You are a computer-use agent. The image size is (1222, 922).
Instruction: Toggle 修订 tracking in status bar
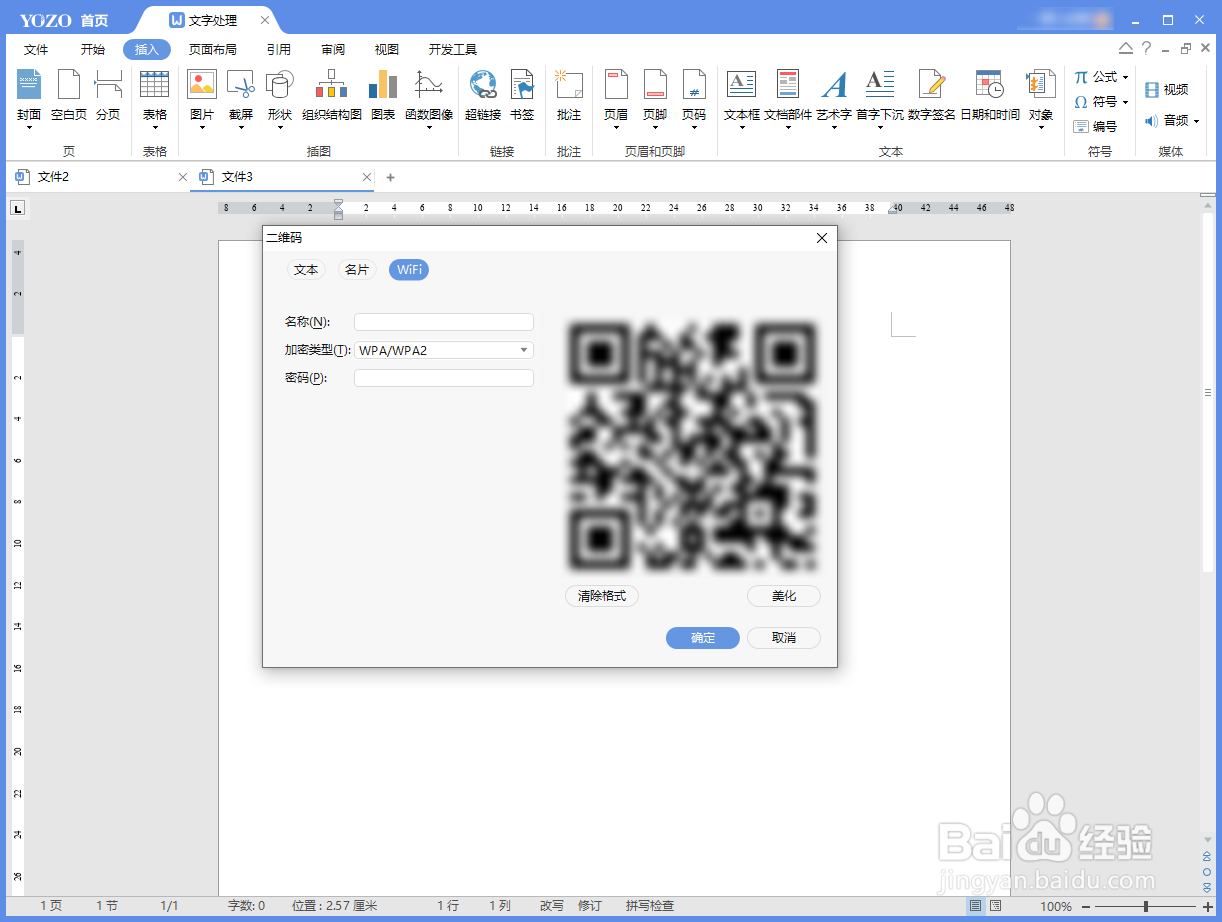pyautogui.click(x=590, y=906)
